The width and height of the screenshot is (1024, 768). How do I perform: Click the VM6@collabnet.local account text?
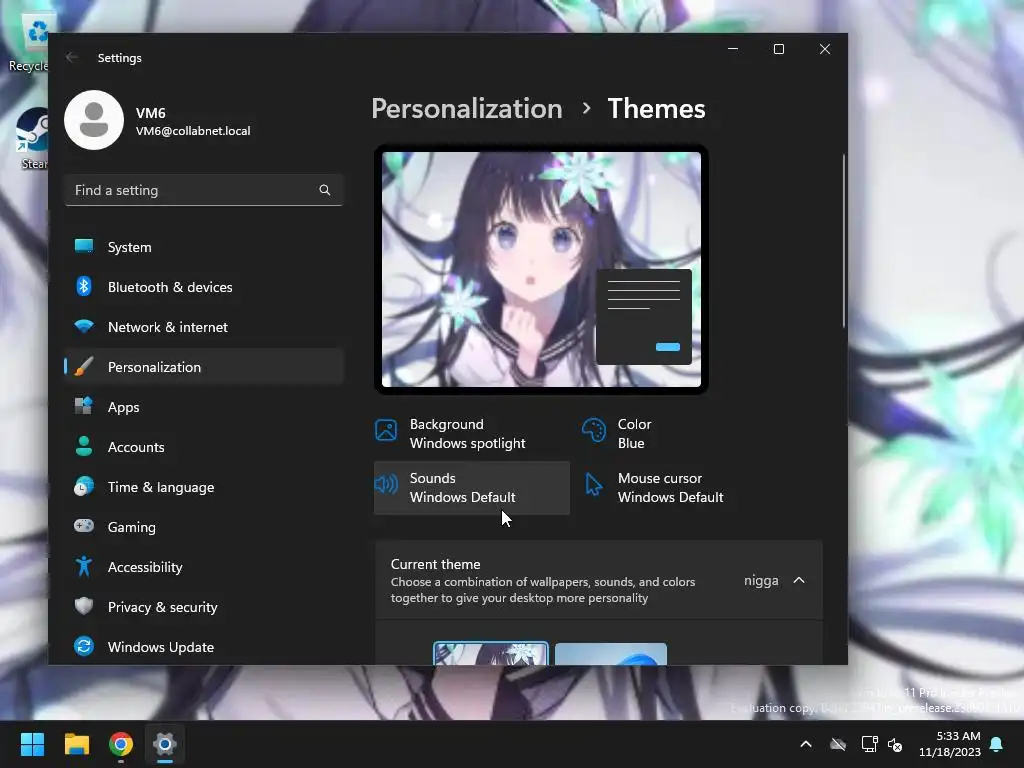coord(193,131)
